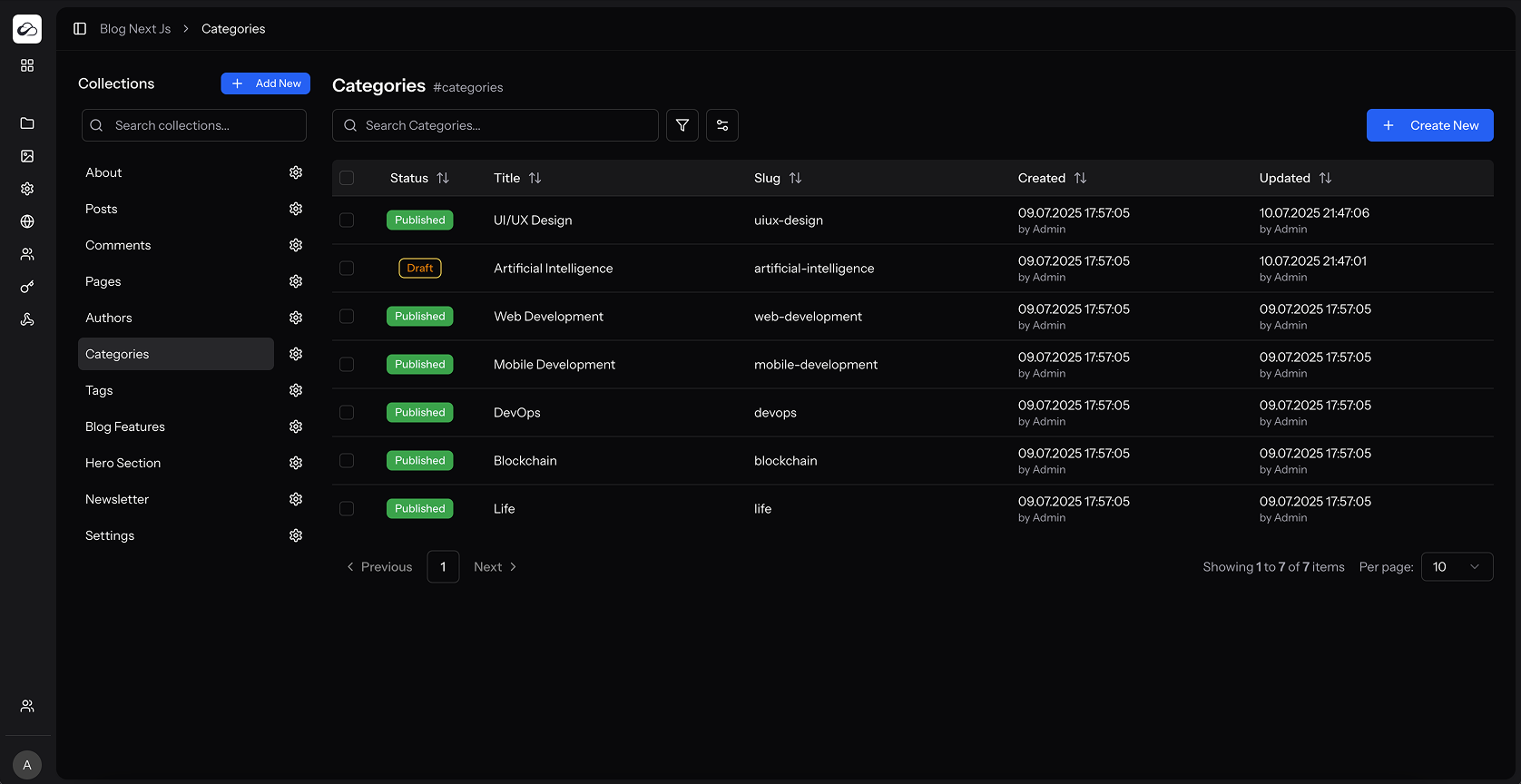This screenshot has height=784, width=1521.
Task: Sort the table by the Slug column
Action: 778,178
